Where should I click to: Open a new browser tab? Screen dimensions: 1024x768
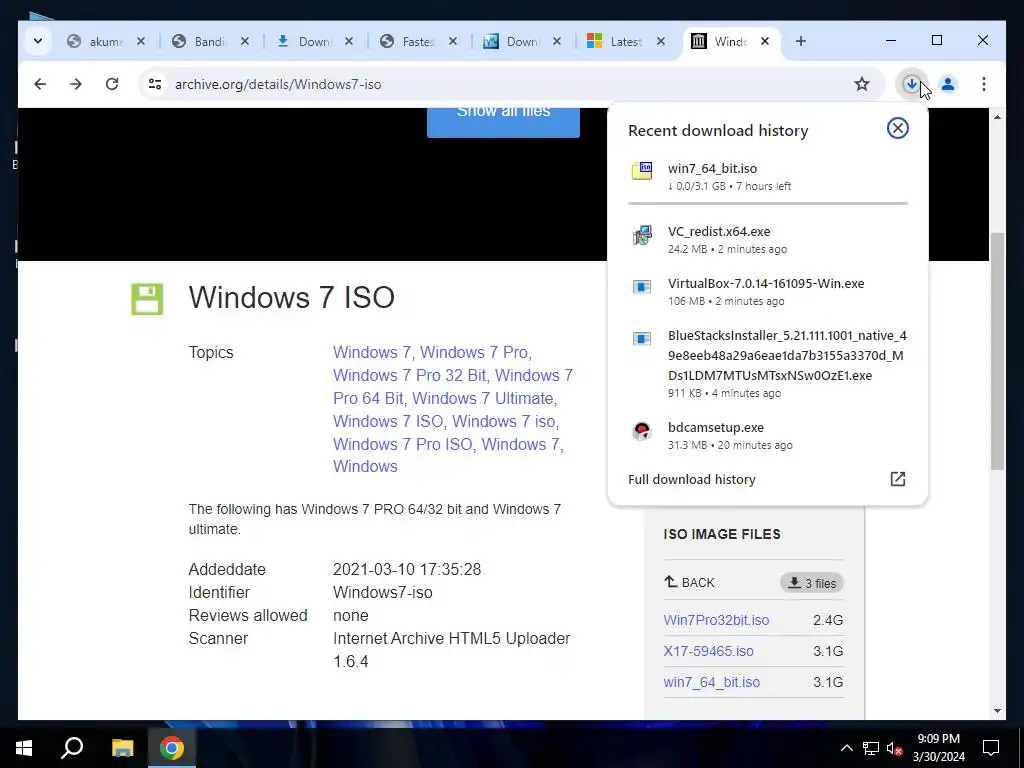click(x=801, y=41)
